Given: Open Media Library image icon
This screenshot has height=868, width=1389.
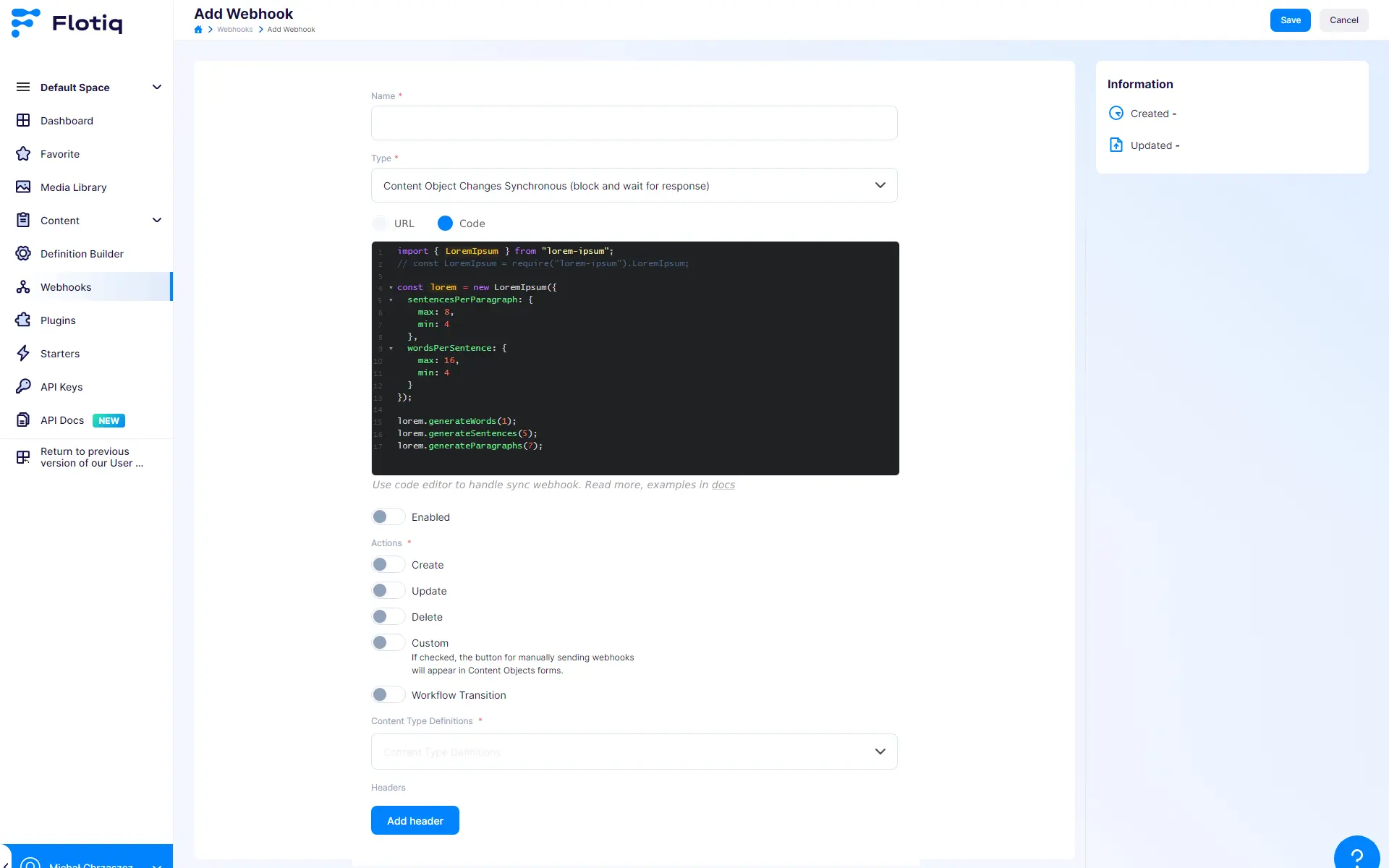Looking at the screenshot, I should 23,187.
